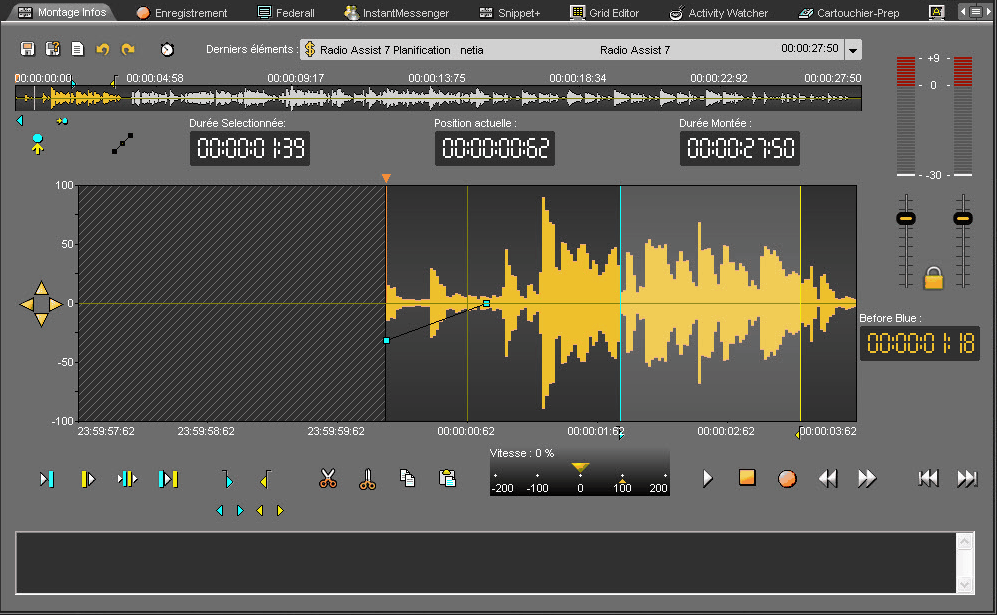The width and height of the screenshot is (997, 615).
Task: Expand the Derniers éléments dropdown
Action: point(852,50)
